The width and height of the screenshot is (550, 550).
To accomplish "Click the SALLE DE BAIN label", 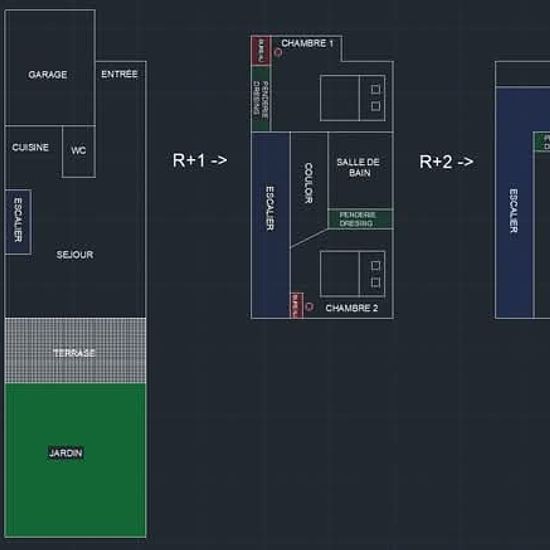I will [x=358, y=167].
